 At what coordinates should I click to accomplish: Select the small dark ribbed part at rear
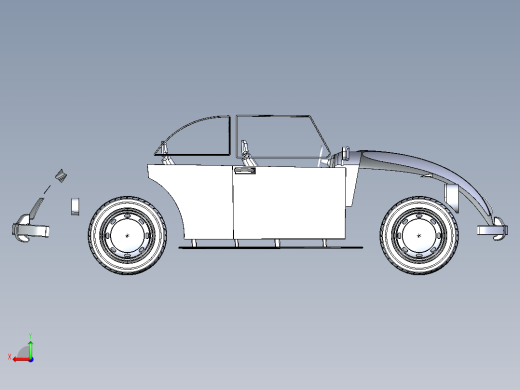coord(61,175)
